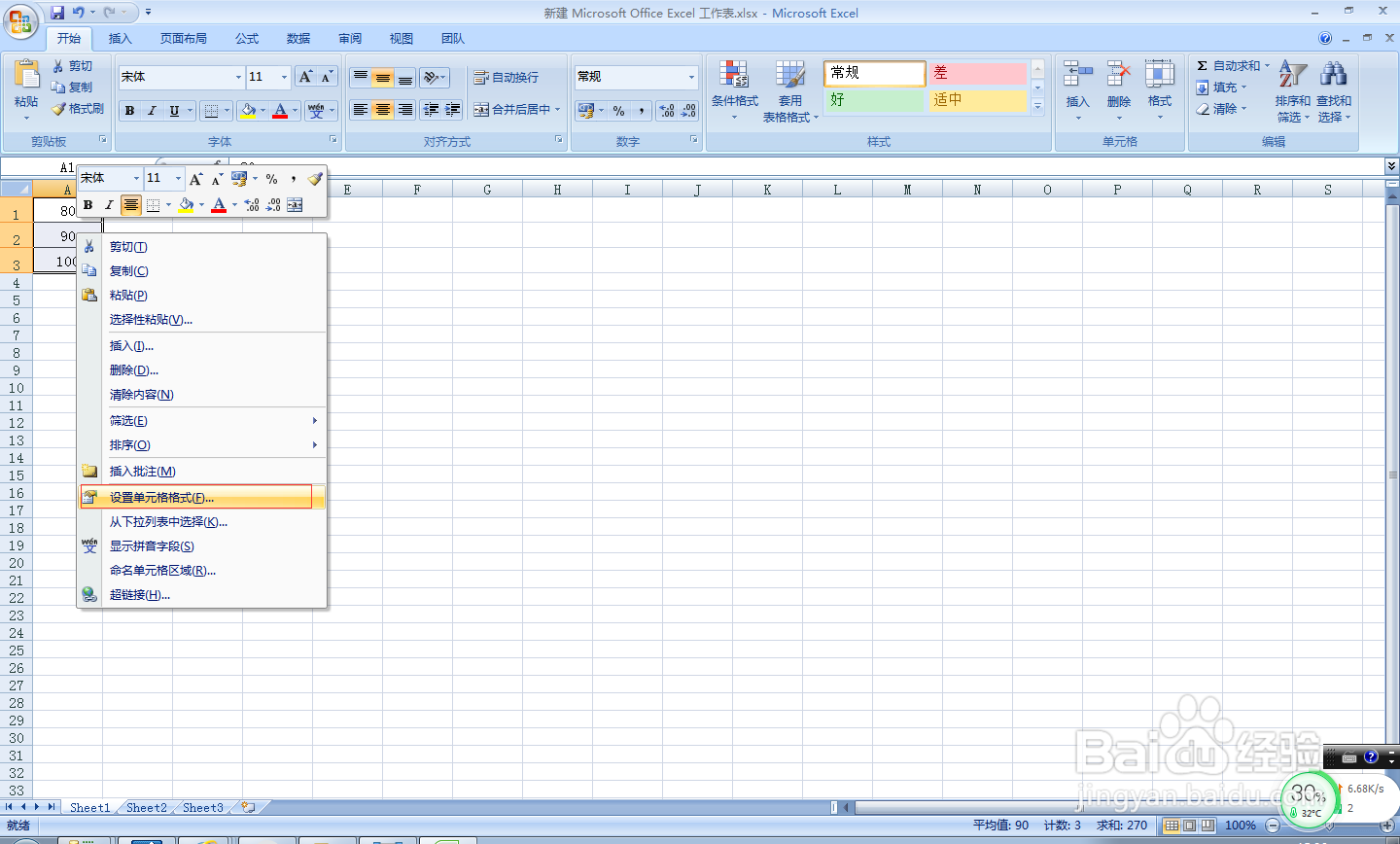Viewport: 1400px width, 844px height.
Task: Select the Sheet2 worksheet tab
Action: pos(147,808)
